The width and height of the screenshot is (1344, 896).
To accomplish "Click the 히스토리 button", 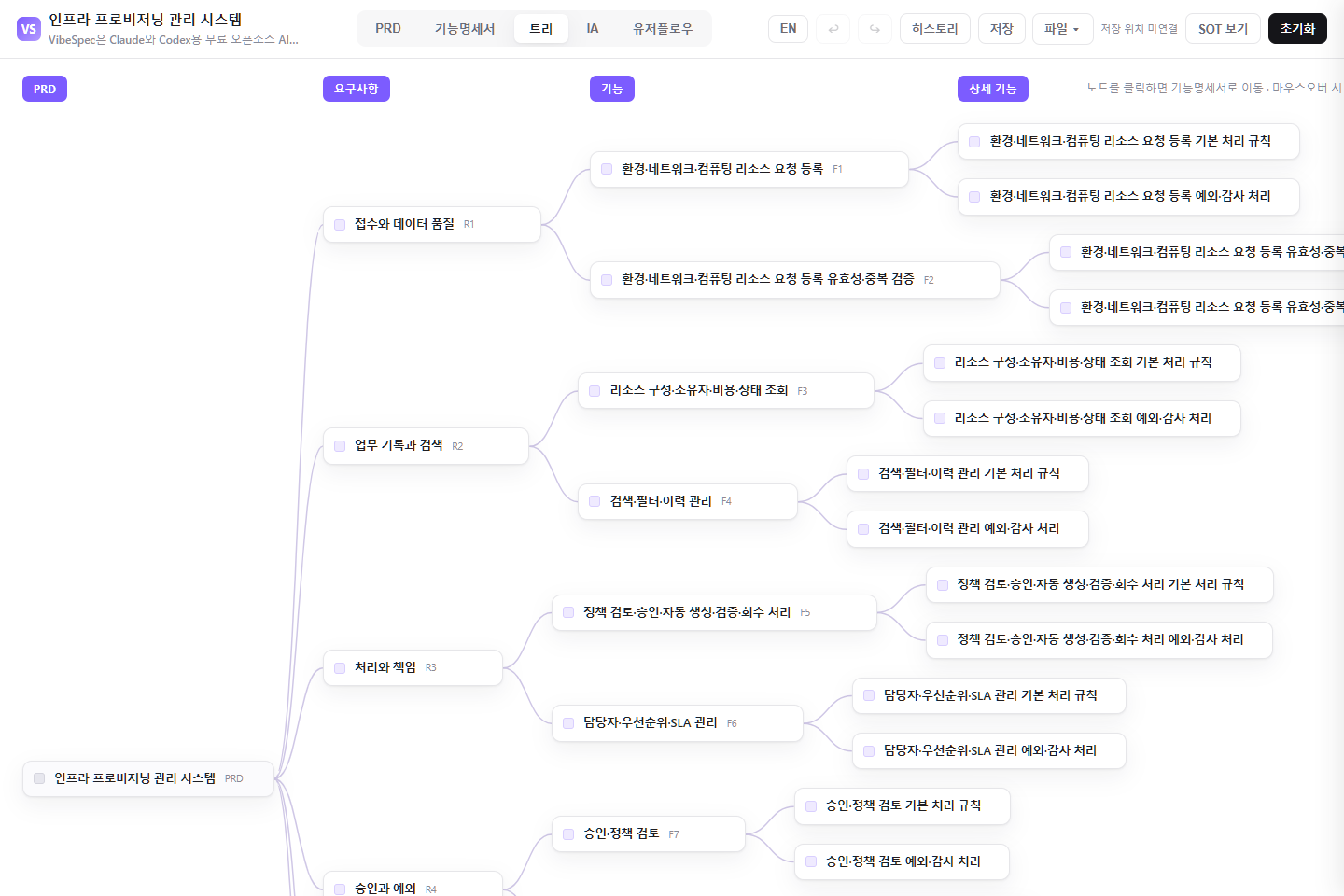I will 935,29.
